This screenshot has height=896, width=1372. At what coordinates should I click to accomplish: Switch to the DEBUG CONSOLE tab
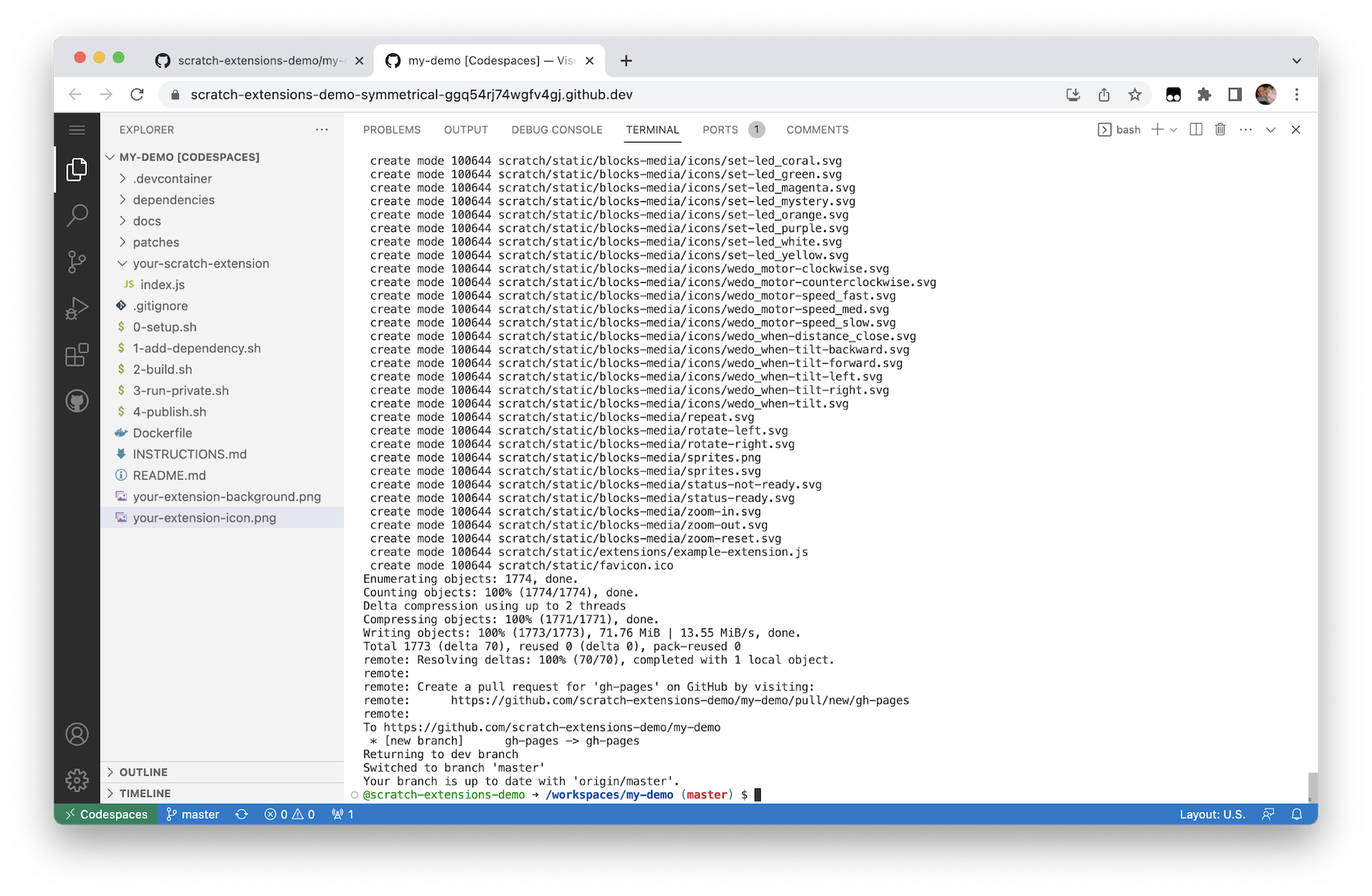point(557,130)
